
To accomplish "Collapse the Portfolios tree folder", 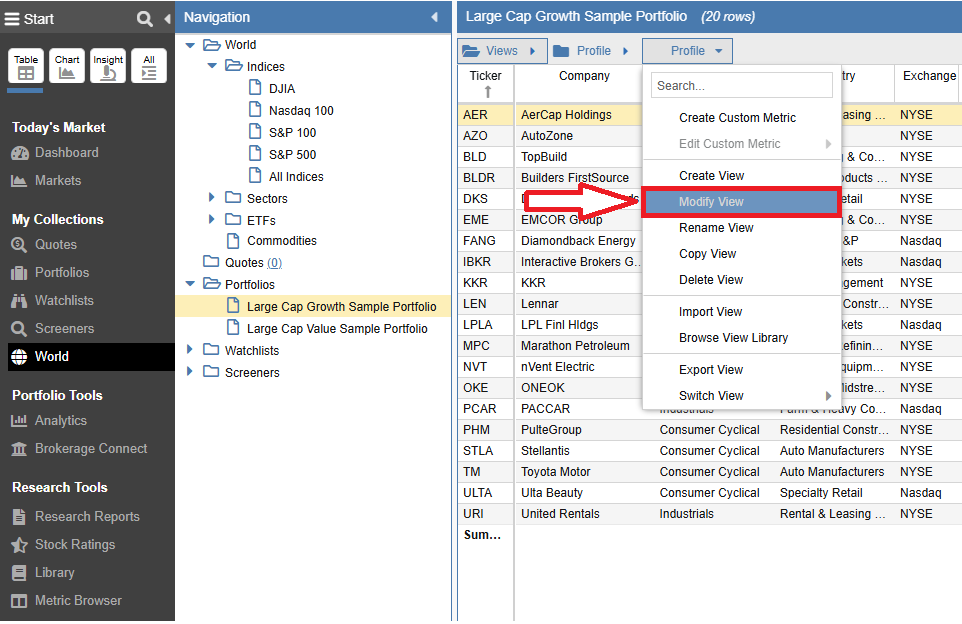I will (190, 283).
